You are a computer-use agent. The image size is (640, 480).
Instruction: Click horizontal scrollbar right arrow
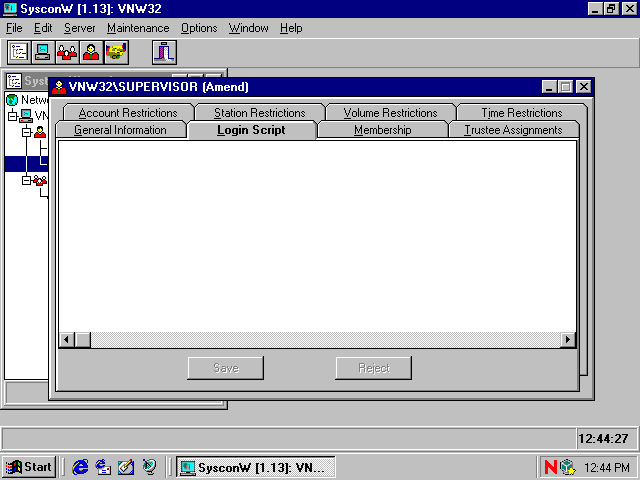pos(568,340)
